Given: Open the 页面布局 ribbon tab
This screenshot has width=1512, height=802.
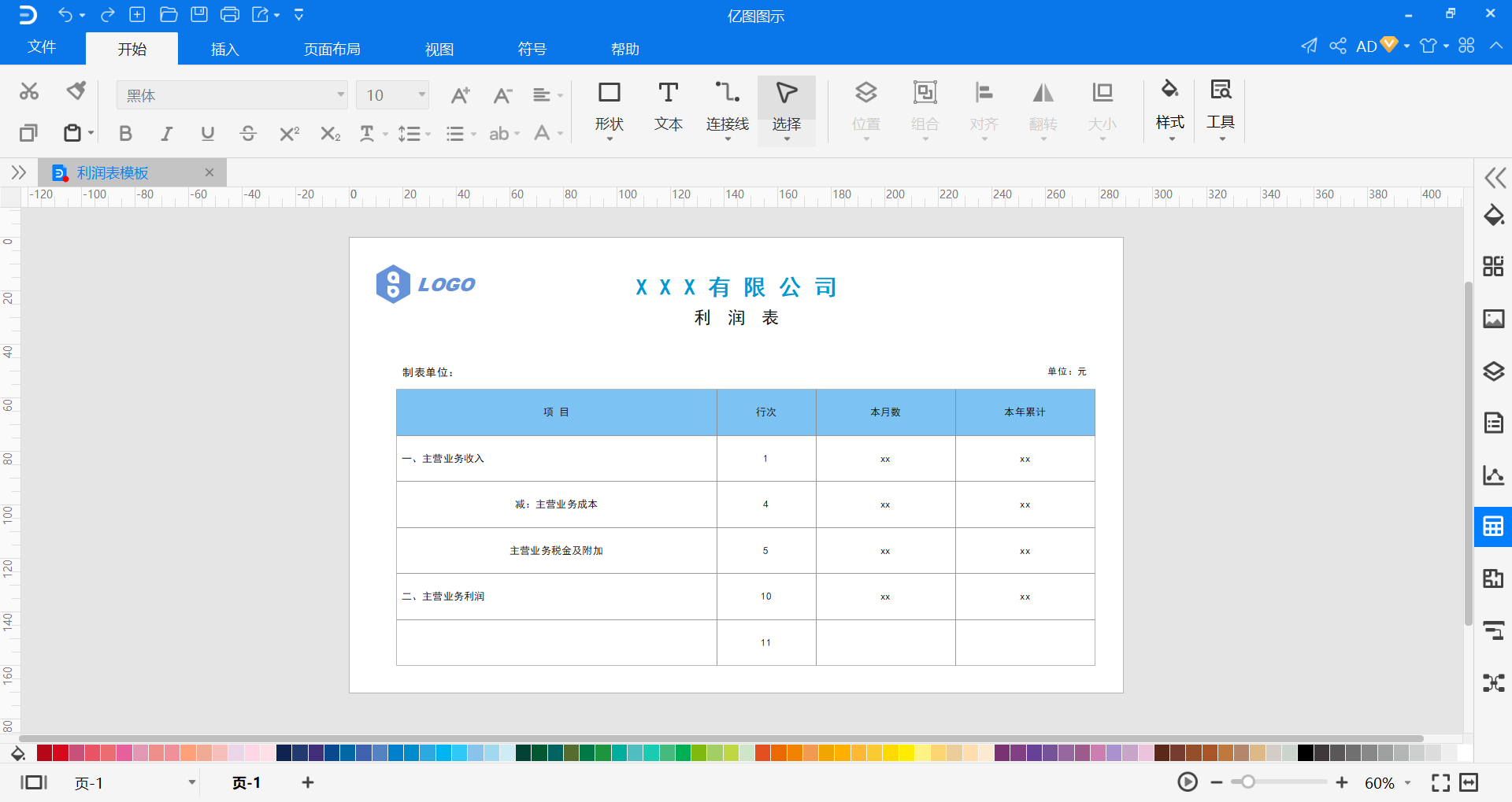Looking at the screenshot, I should [332, 49].
